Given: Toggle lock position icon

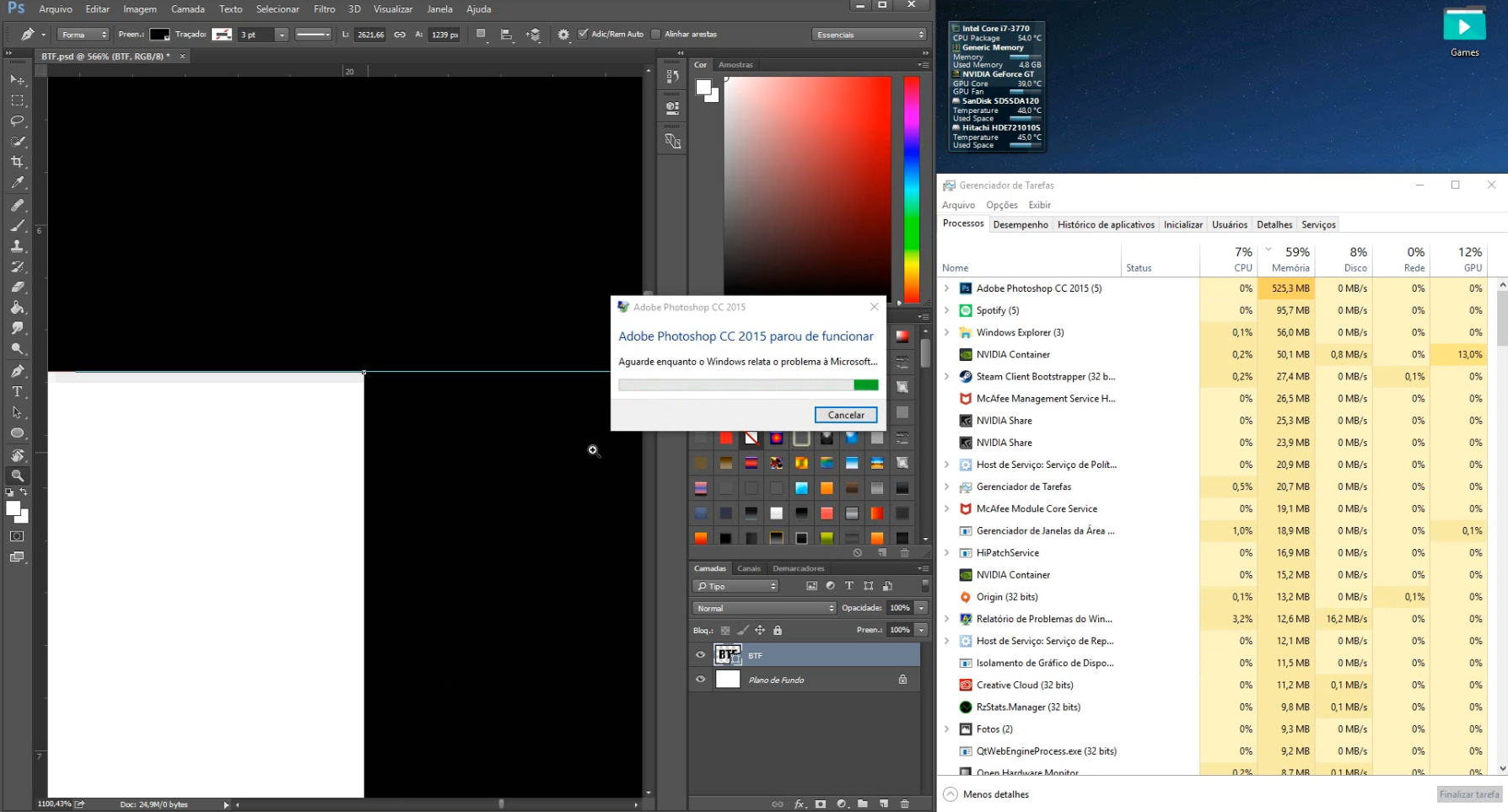Looking at the screenshot, I should coord(760,630).
